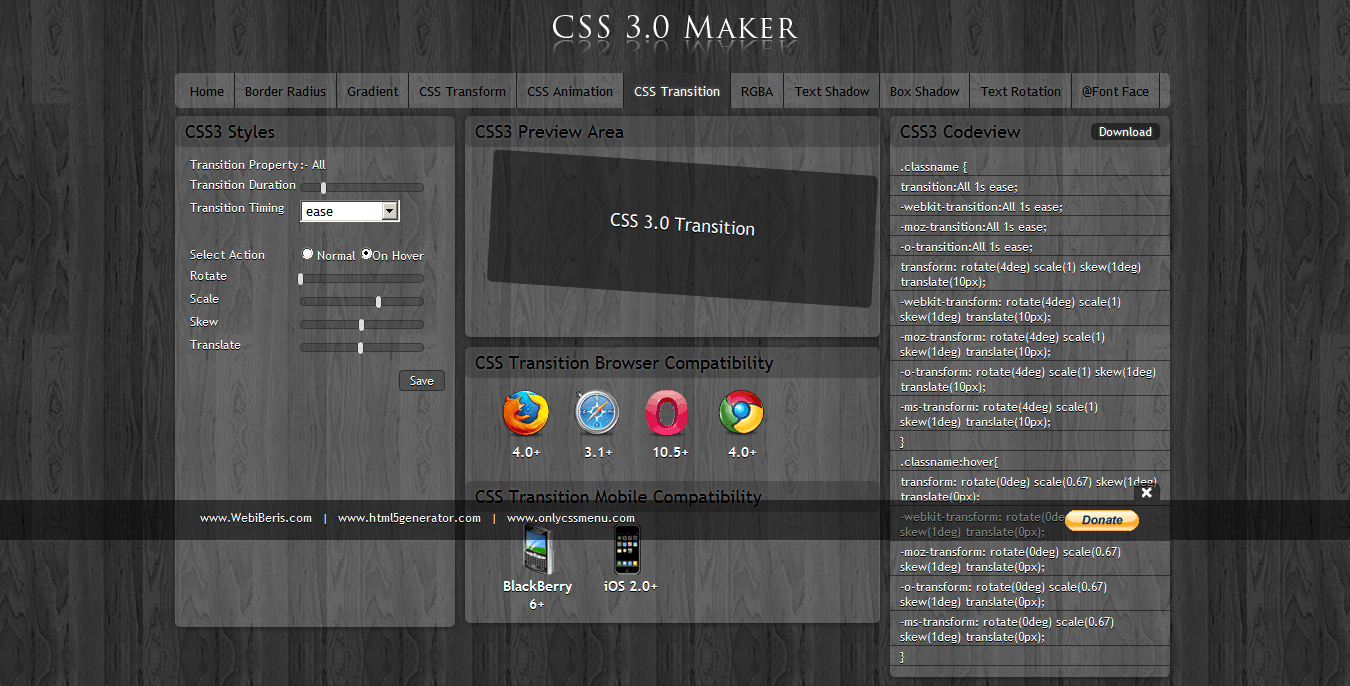Click the yellow Donate button

tap(1102, 520)
